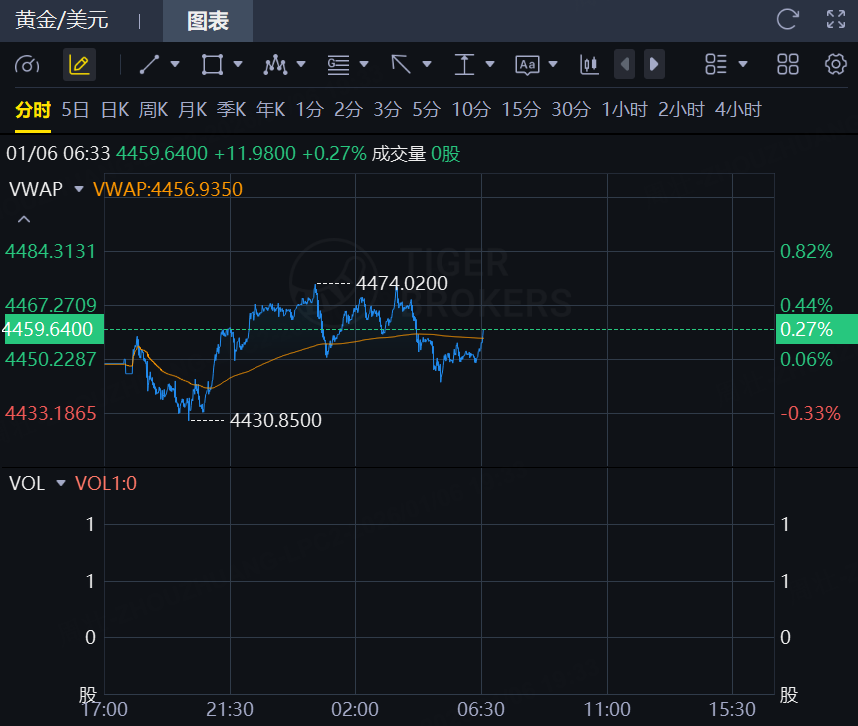Image resolution: width=858 pixels, height=726 pixels.
Task: Open the line tool dropdown arrow
Action: [x=175, y=65]
